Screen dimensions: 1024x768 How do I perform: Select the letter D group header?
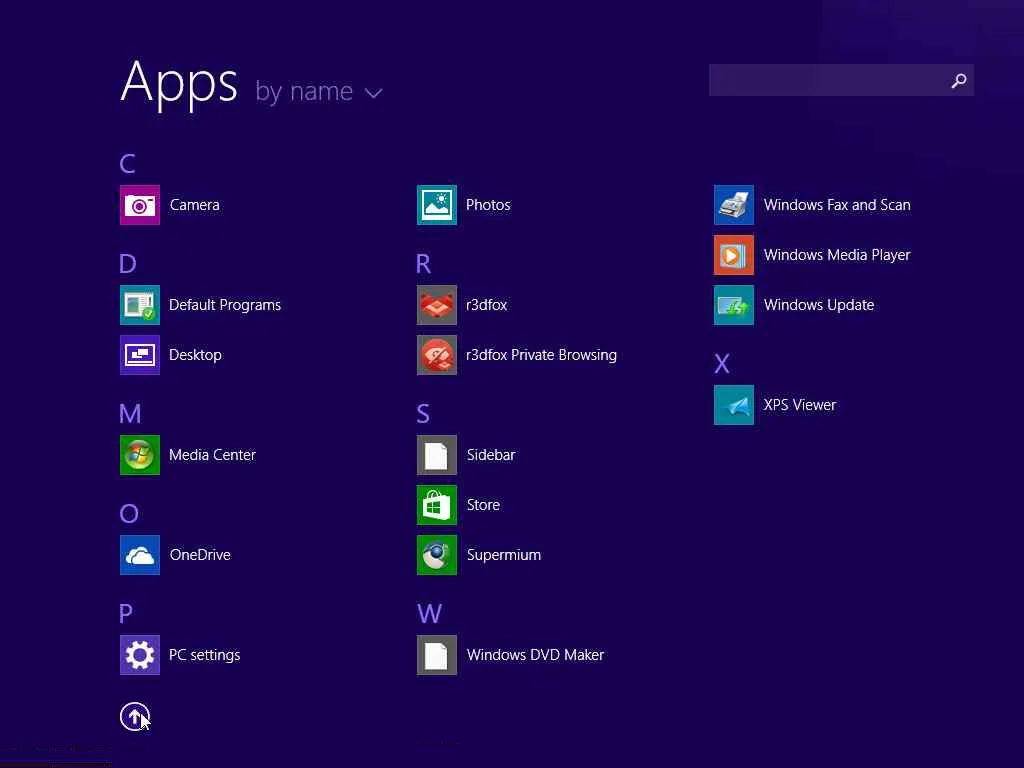click(128, 263)
